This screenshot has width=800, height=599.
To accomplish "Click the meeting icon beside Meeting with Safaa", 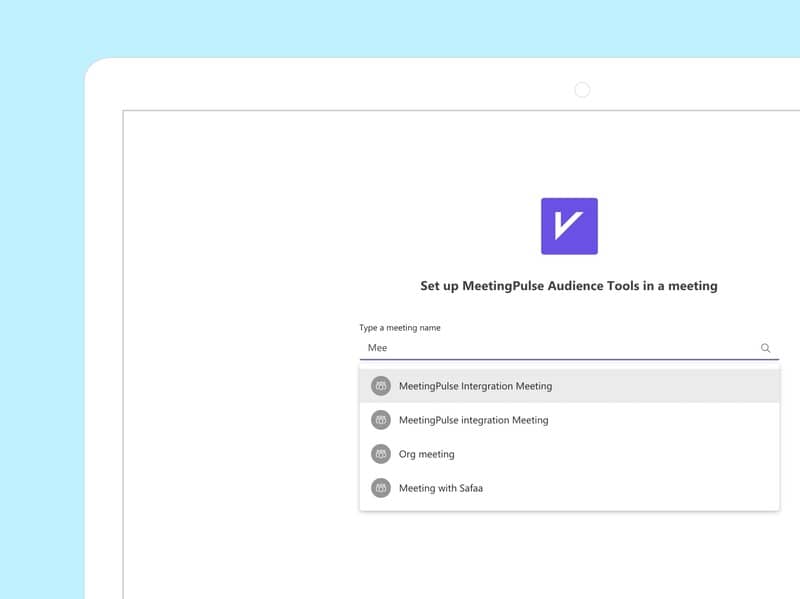I will click(x=380, y=488).
